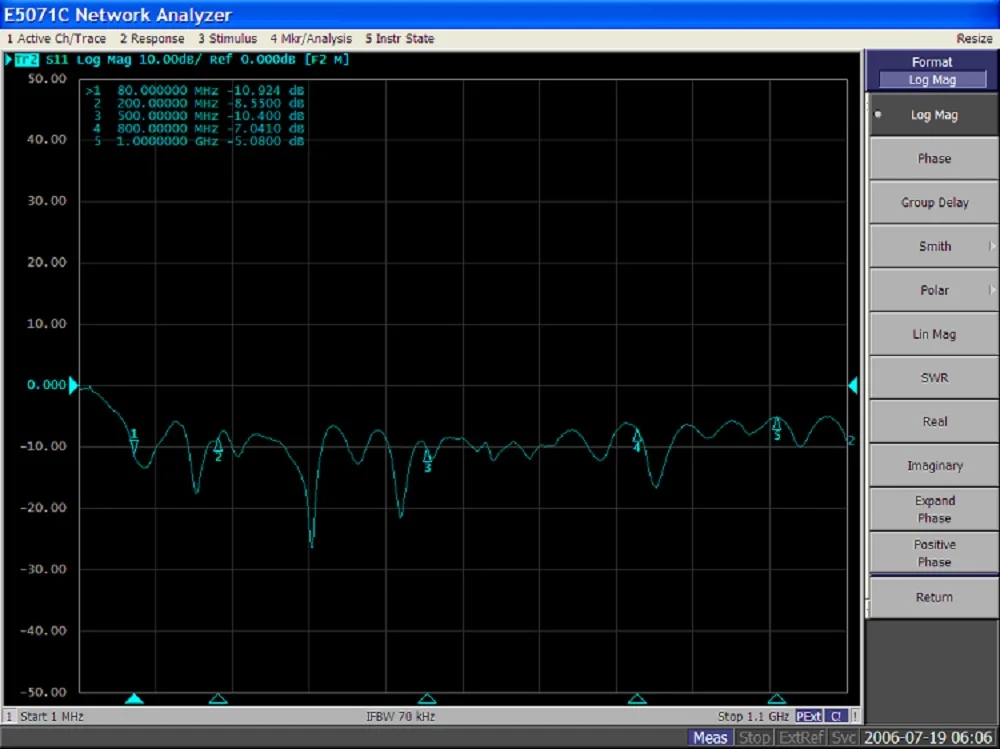Click marker 4 readout 800.00000 MHz
The image size is (1000, 749).
tap(167, 128)
